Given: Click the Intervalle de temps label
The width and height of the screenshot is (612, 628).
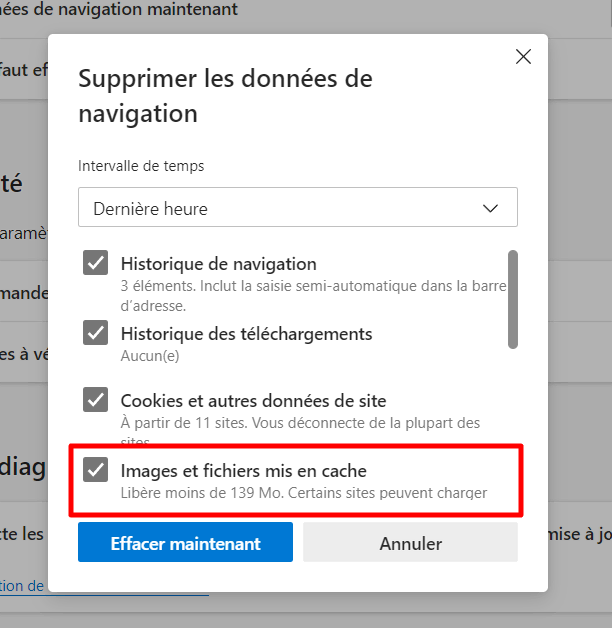Looking at the screenshot, I should click(141, 166).
